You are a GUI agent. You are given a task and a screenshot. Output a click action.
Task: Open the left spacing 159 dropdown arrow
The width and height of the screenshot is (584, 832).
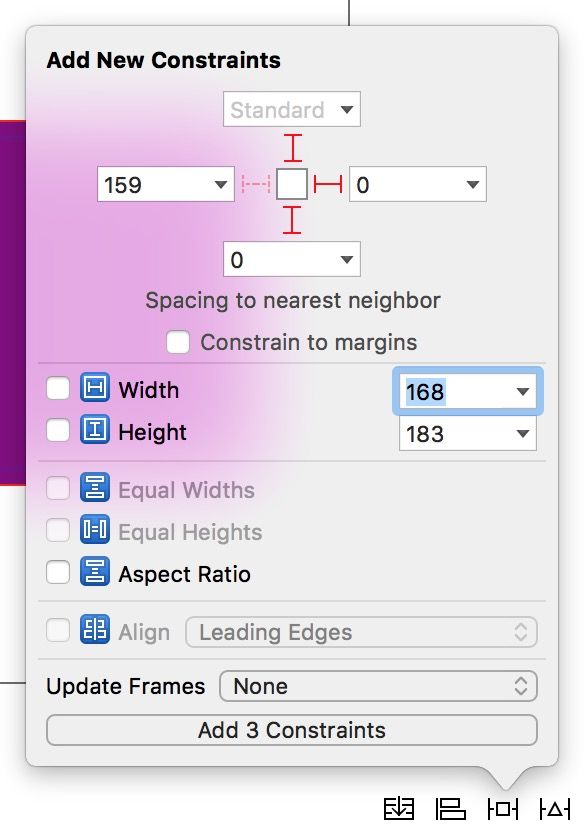(221, 185)
